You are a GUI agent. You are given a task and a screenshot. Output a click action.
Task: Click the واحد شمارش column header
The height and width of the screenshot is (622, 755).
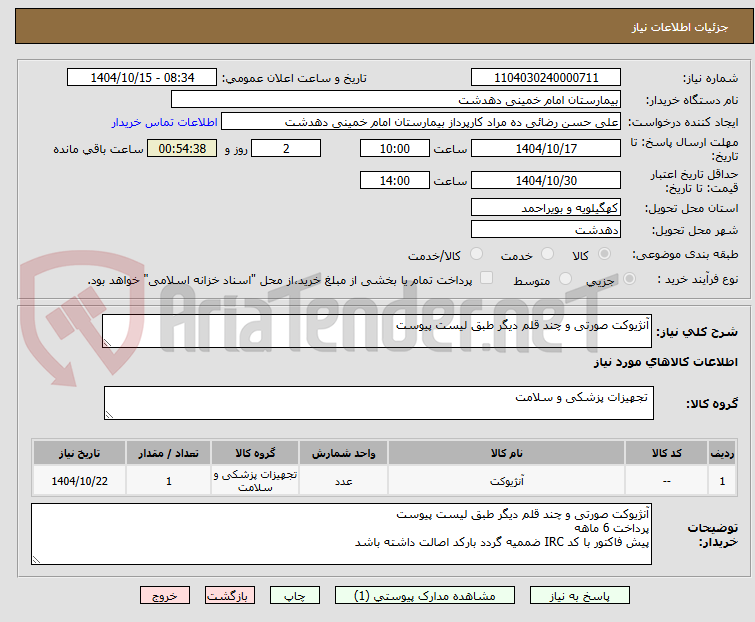tap(343, 453)
